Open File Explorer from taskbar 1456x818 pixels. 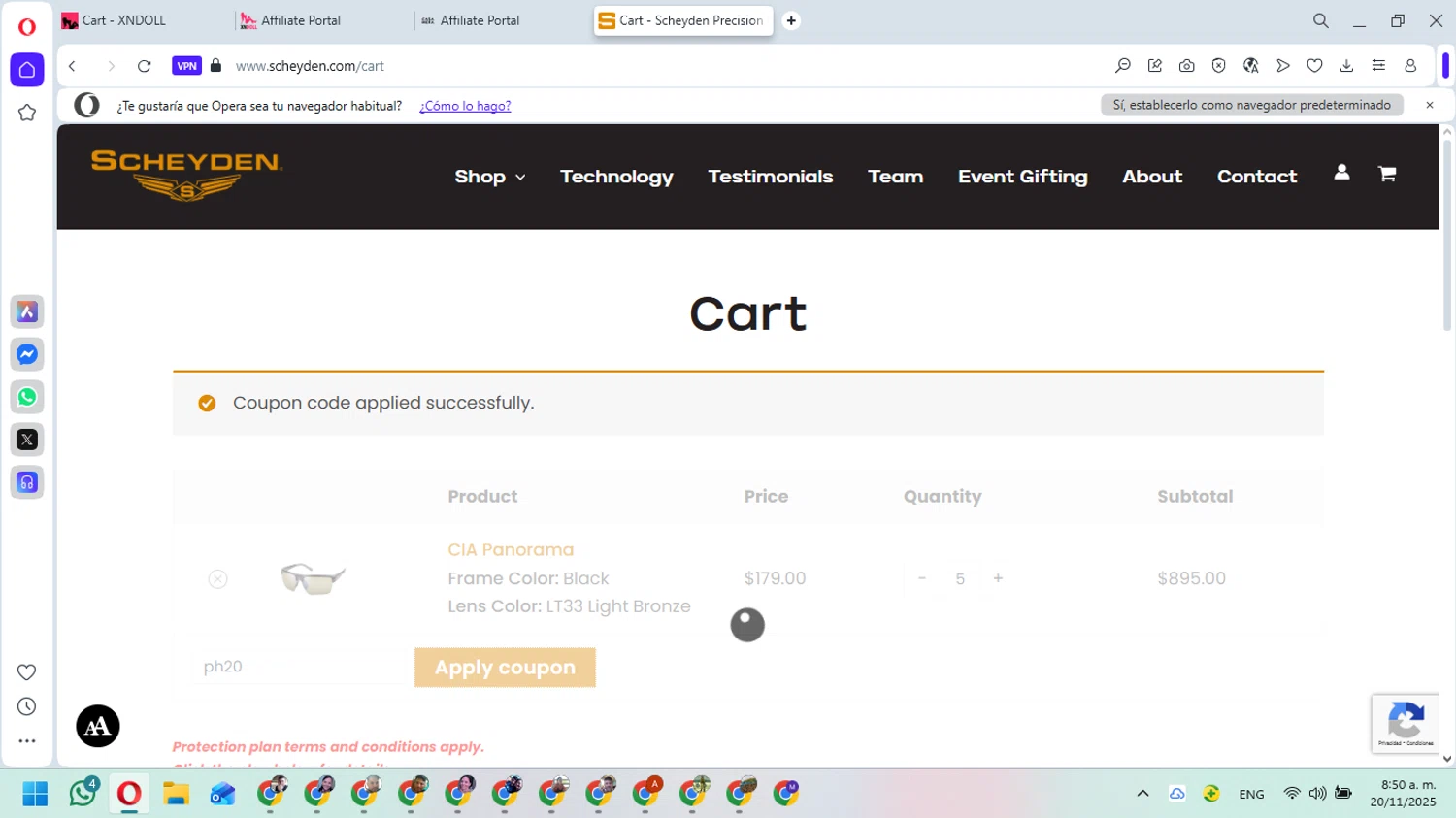(x=176, y=794)
